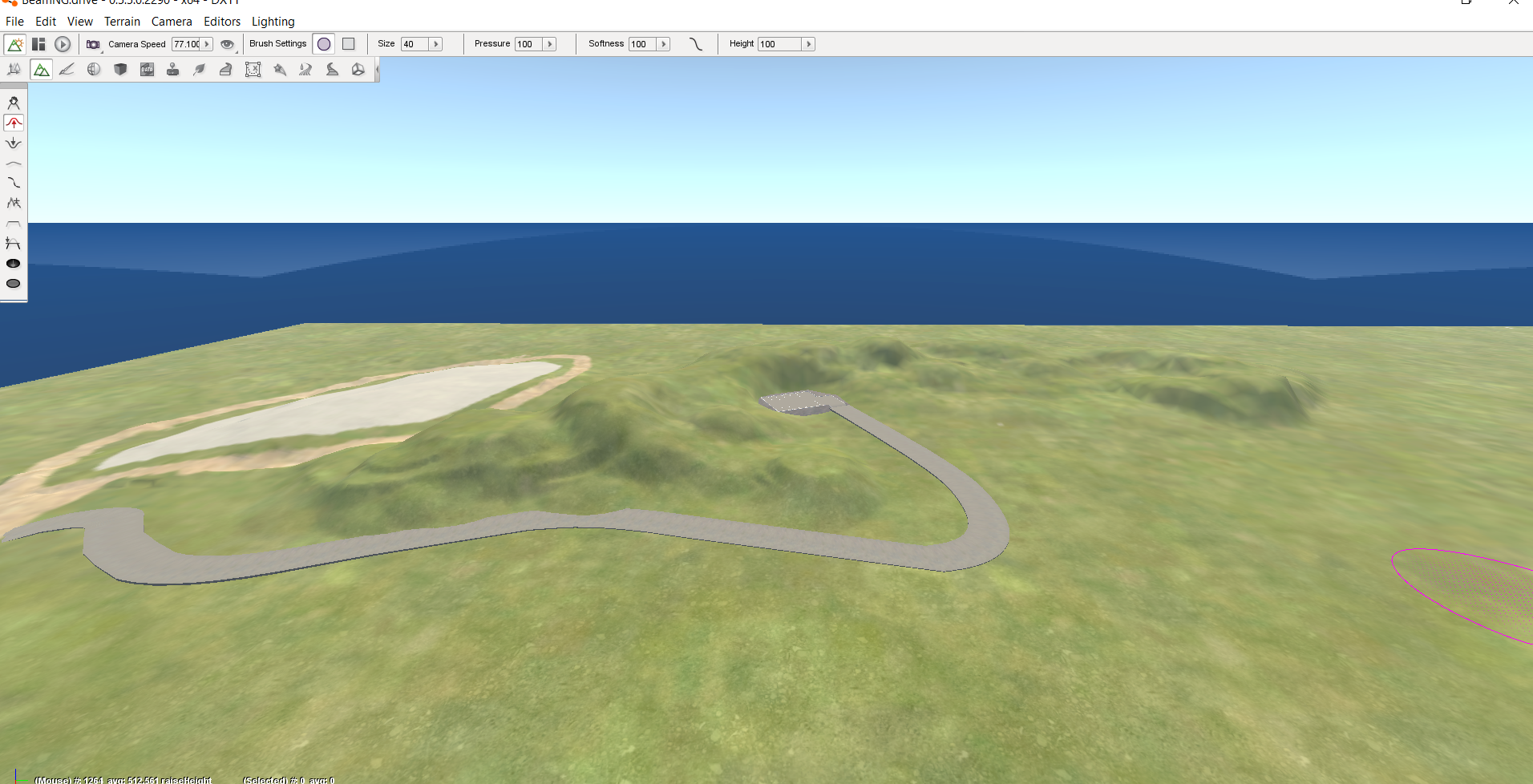Open the World Editor sun-and-mountain icon
The image size is (1533, 784).
point(15,44)
